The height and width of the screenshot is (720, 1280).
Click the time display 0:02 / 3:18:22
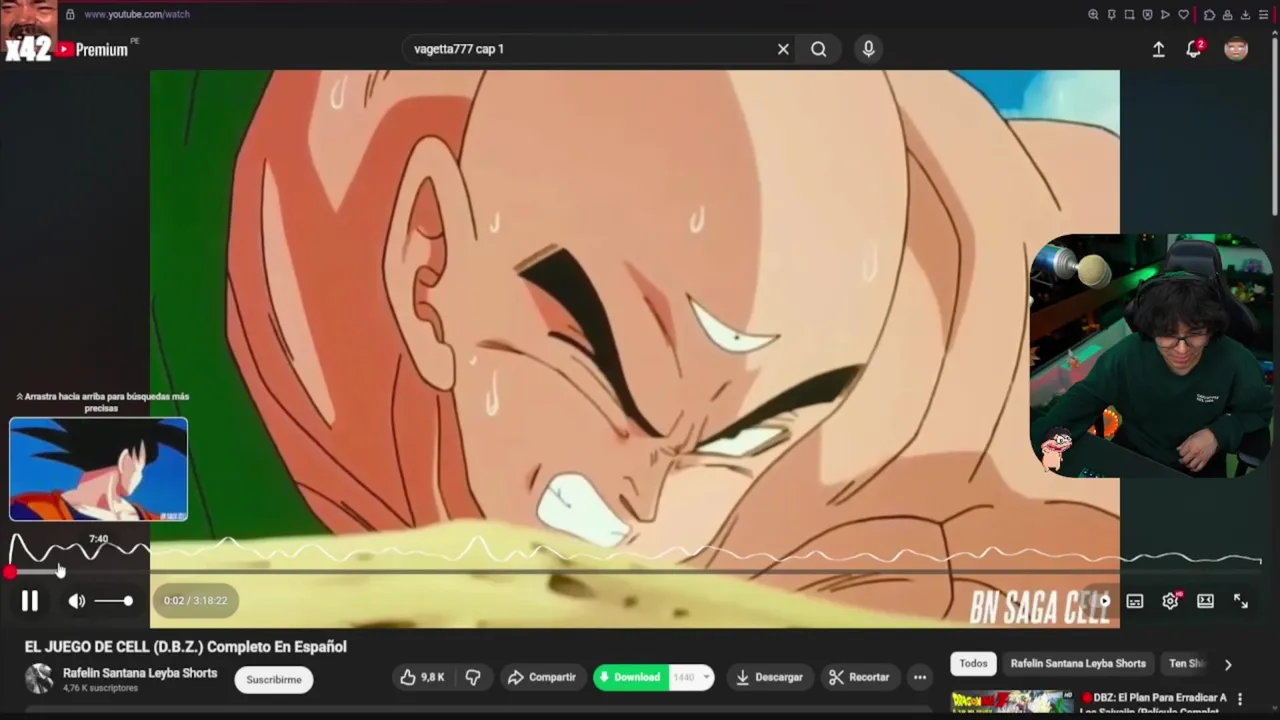pos(196,601)
